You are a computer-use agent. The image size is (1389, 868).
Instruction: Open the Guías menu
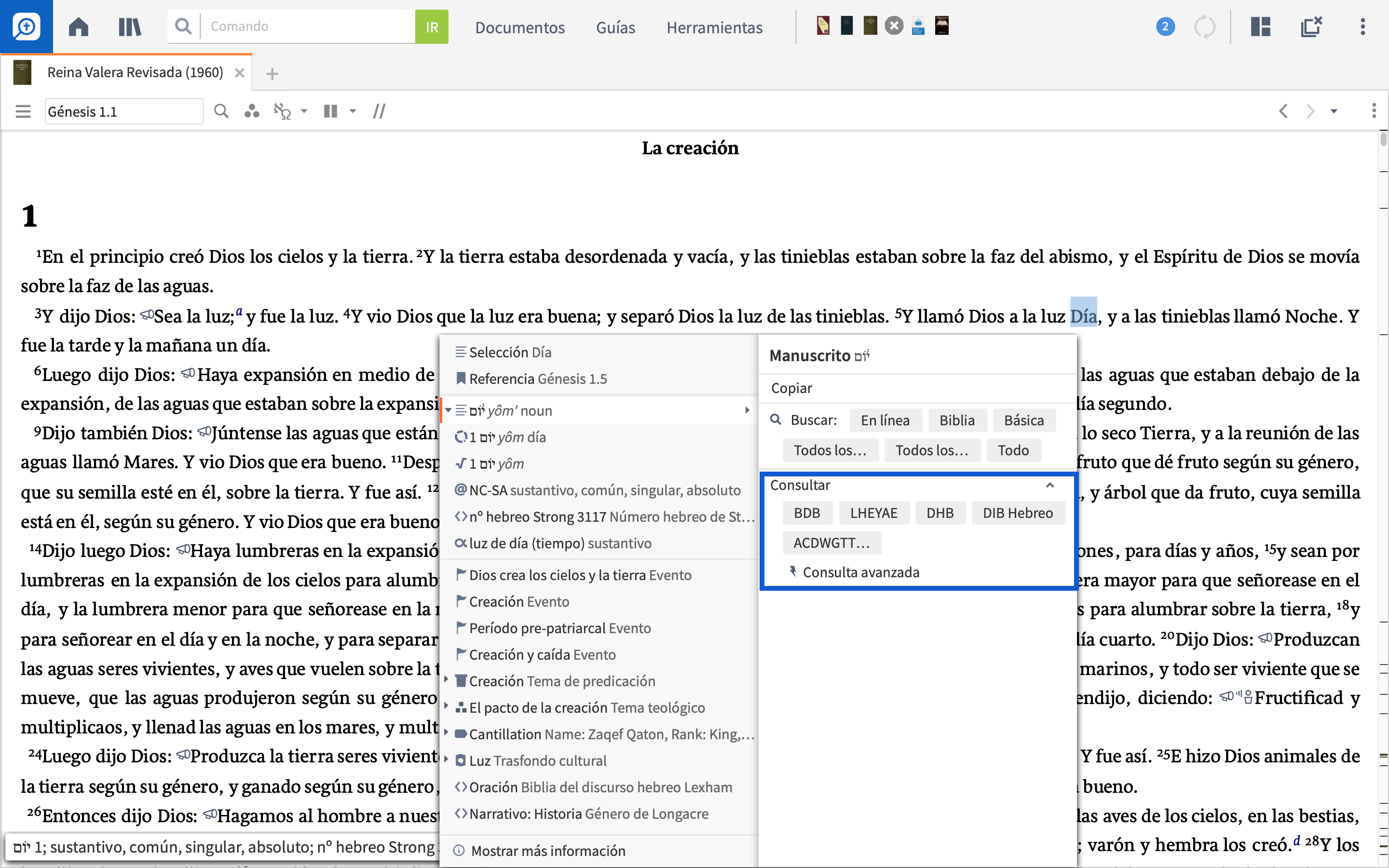616,27
